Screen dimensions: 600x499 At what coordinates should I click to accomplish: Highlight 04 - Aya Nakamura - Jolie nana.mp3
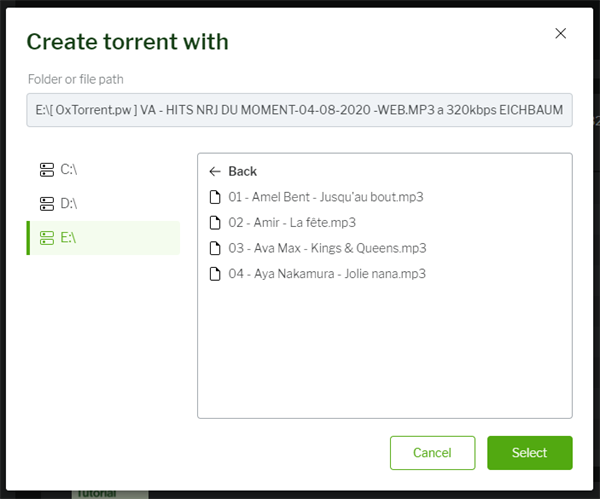[x=327, y=273]
